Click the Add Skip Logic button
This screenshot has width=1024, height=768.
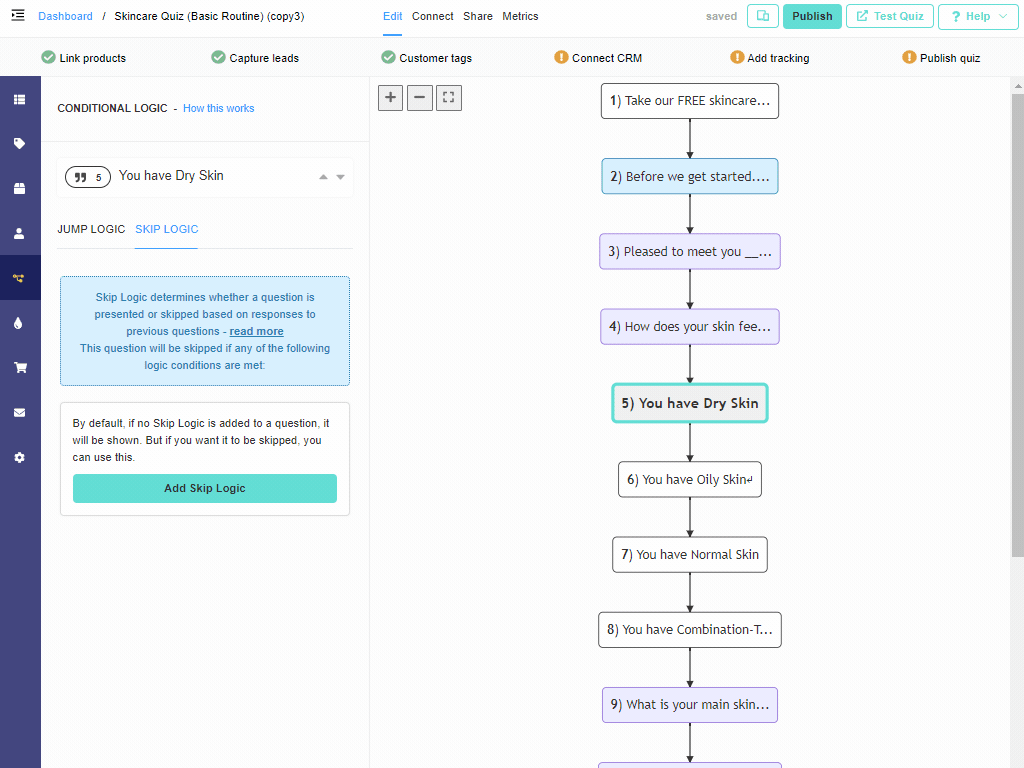[x=204, y=488]
